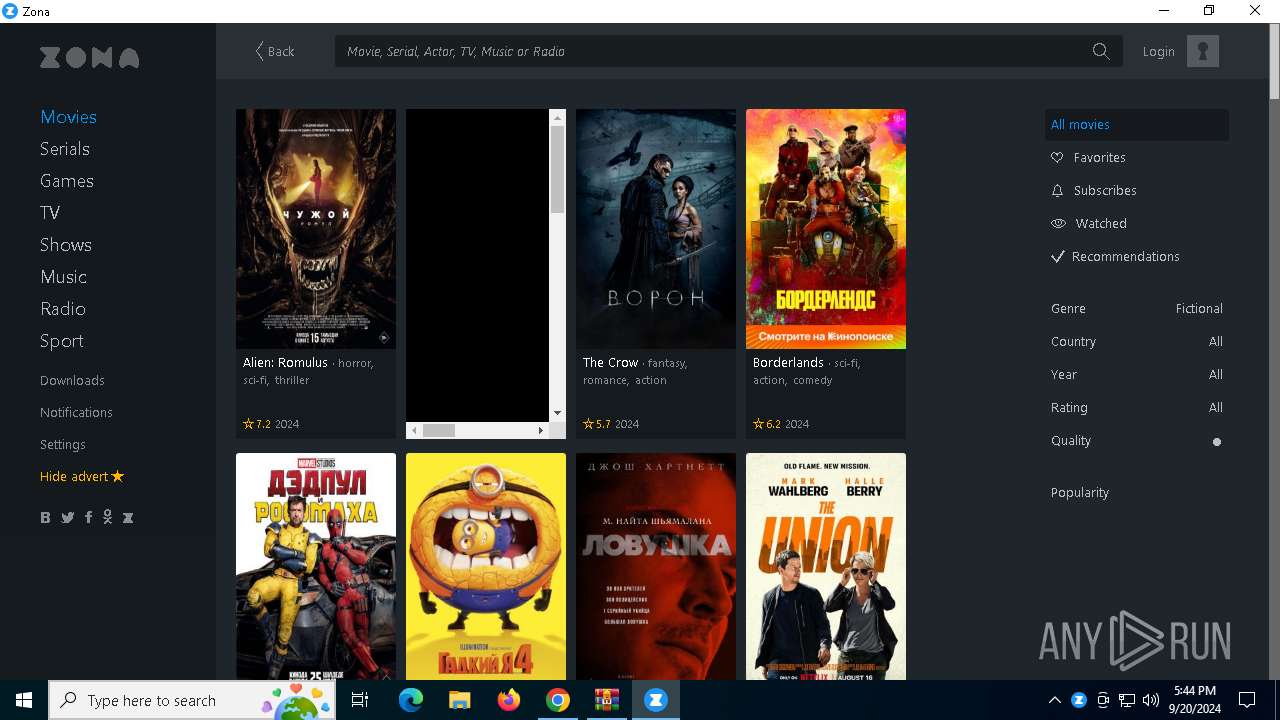The image size is (1280, 720).
Task: Click the Favorites heart icon
Action: 1057,157
